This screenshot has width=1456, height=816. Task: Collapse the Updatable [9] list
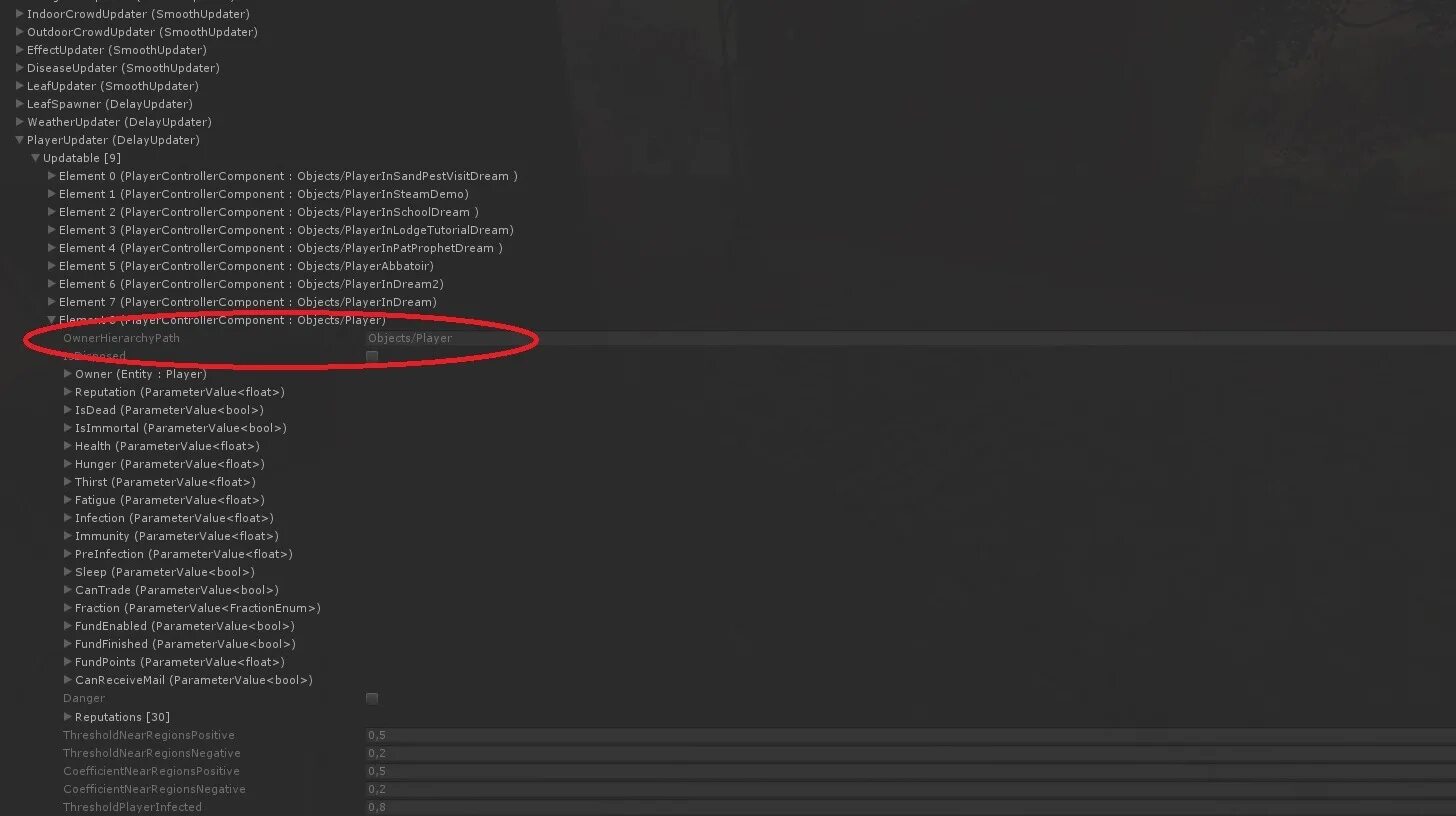tap(35, 158)
